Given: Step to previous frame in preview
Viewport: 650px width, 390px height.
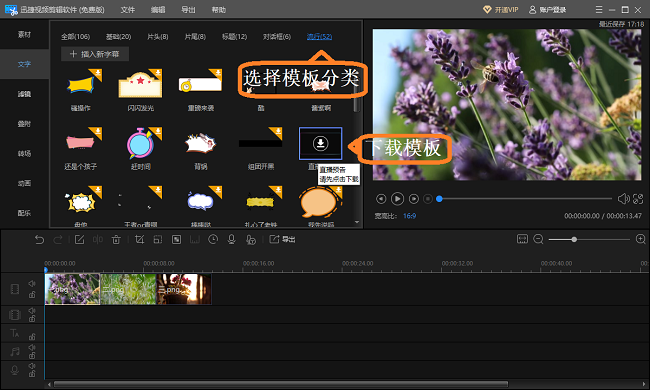Looking at the screenshot, I should (381, 199).
